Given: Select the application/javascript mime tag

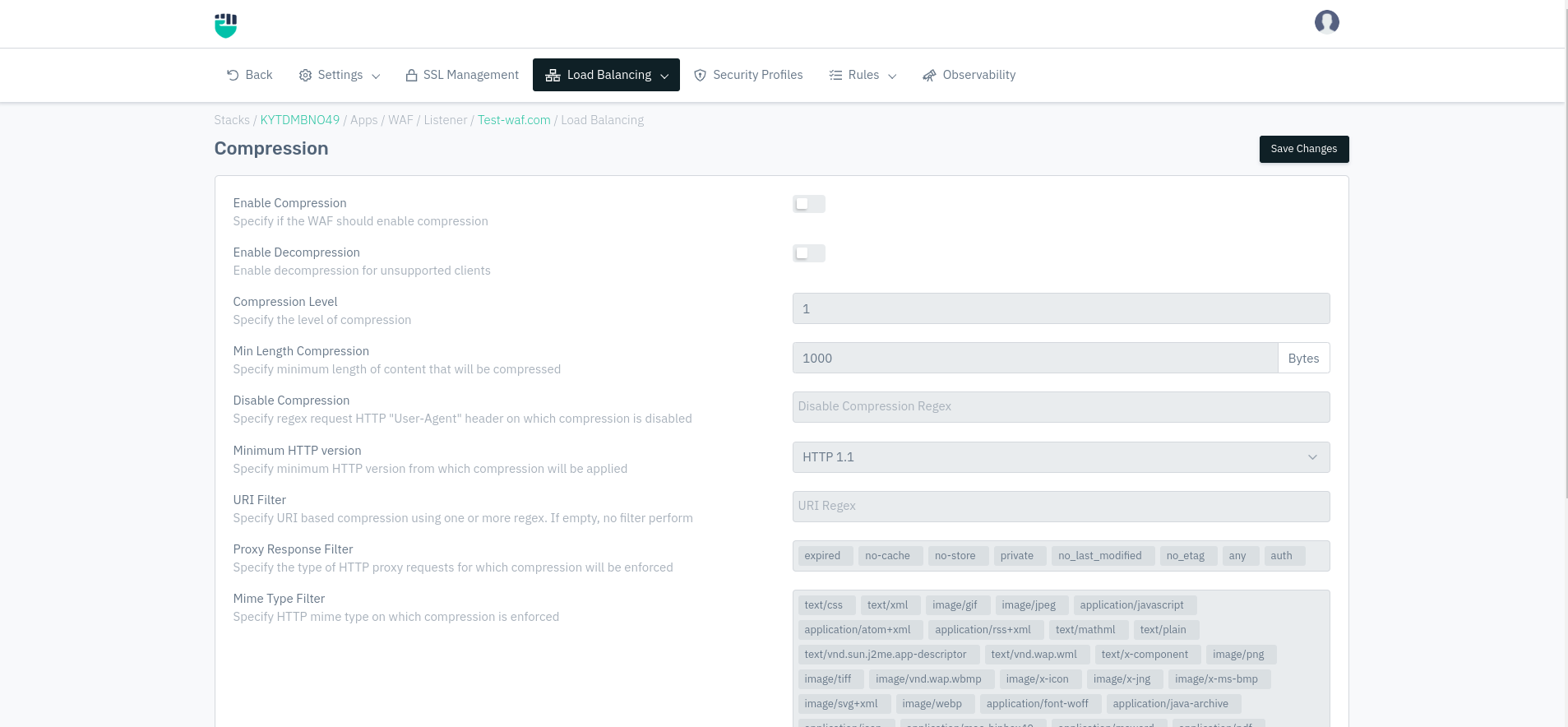Looking at the screenshot, I should pos(1135,605).
